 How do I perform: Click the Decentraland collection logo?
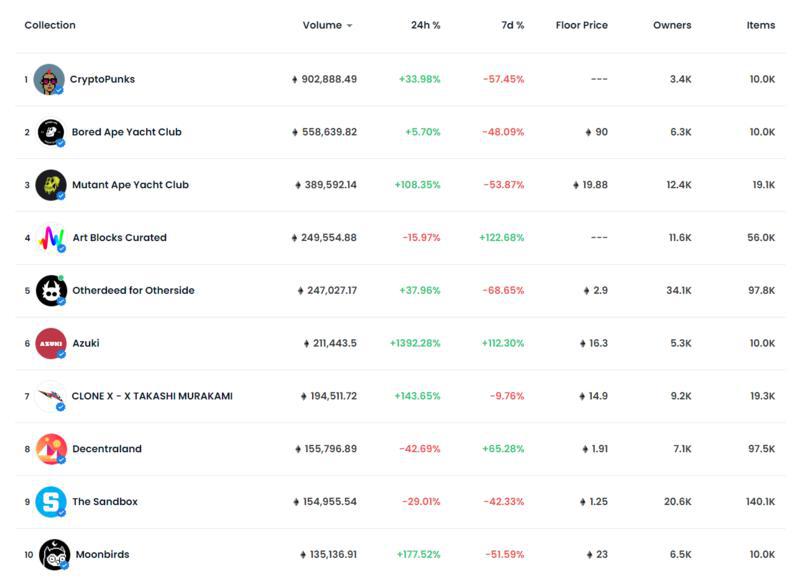[51, 449]
